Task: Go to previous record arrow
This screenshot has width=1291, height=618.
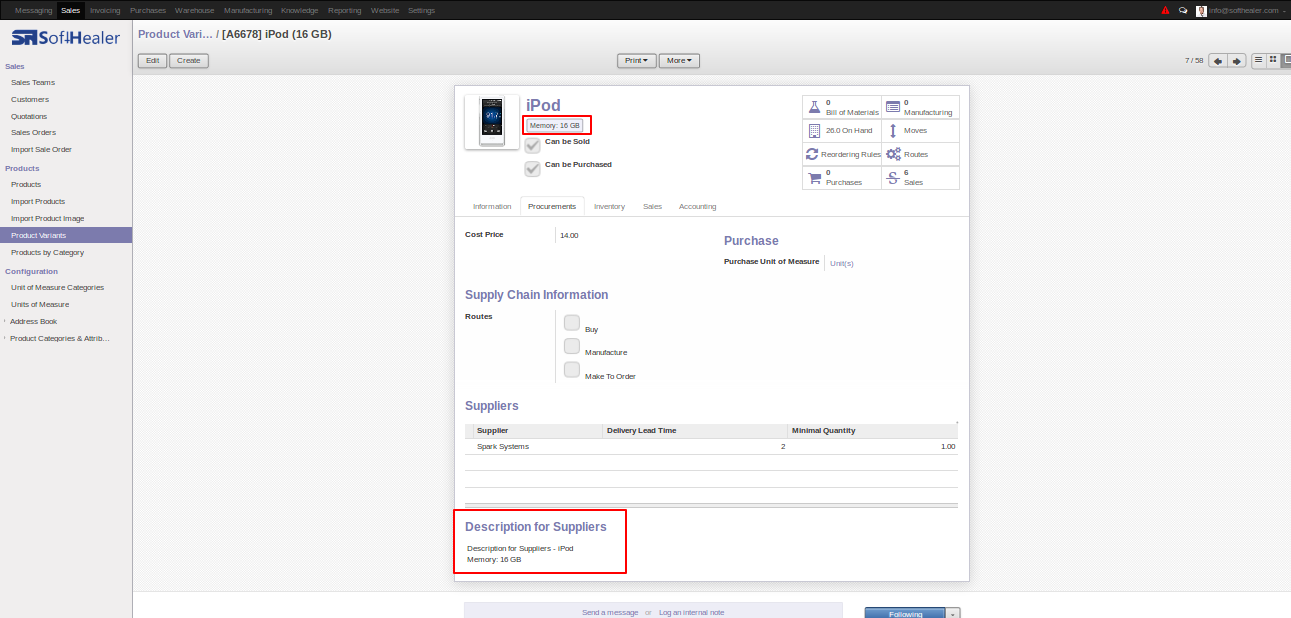Action: (x=1217, y=61)
